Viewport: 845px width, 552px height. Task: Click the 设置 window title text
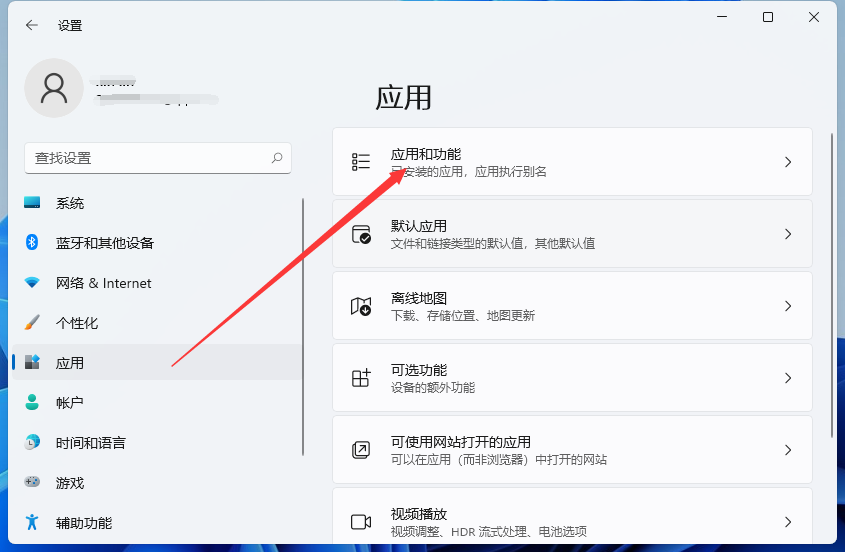(70, 25)
